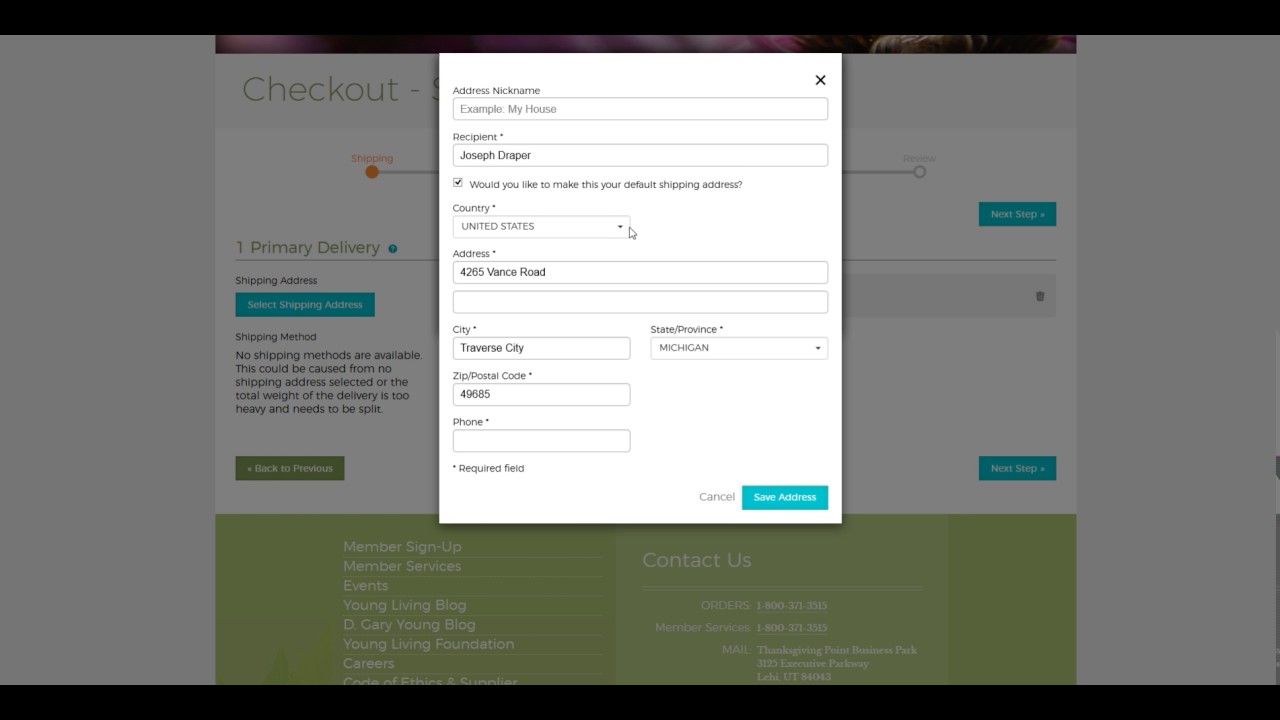Select the Review step marker
Image resolution: width=1280 pixels, height=720 pixels.
point(919,171)
